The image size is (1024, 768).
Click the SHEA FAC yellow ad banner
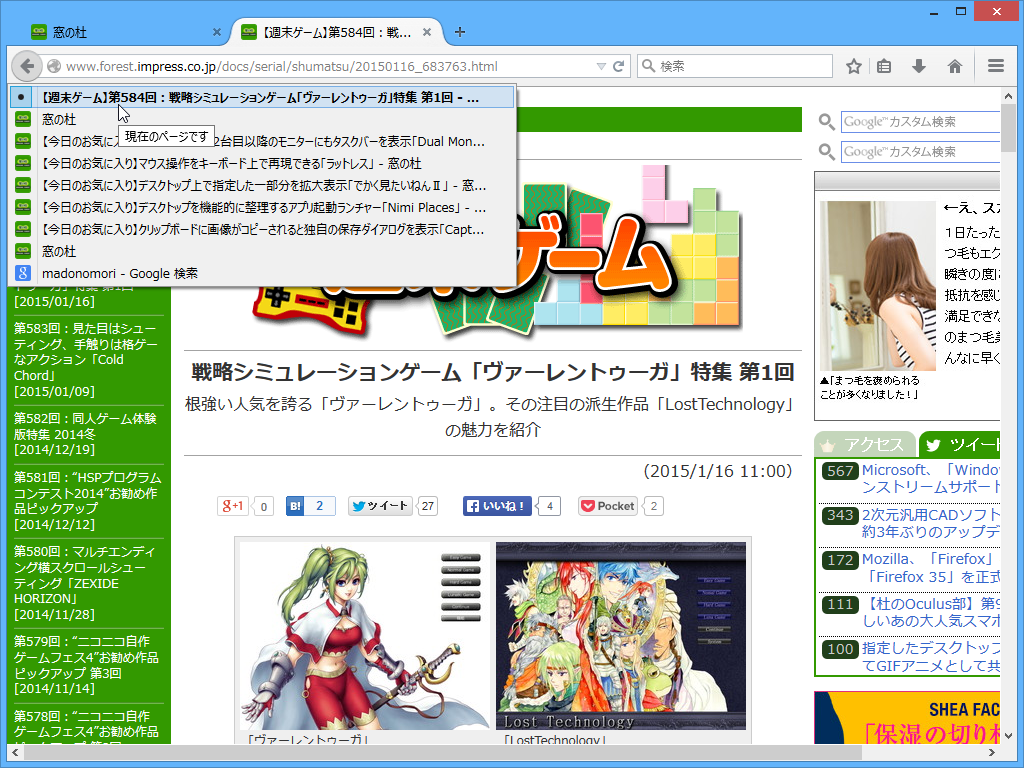[x=907, y=718]
